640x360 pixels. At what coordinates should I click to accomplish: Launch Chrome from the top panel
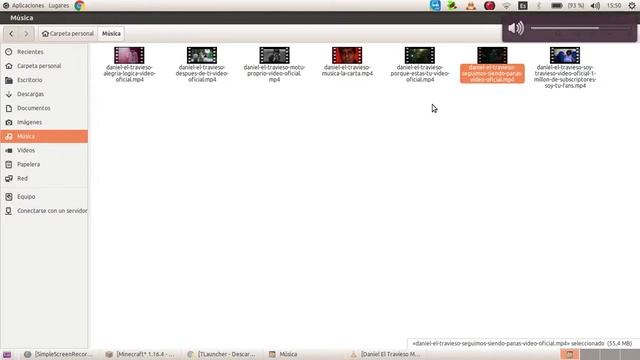tap(79, 5)
